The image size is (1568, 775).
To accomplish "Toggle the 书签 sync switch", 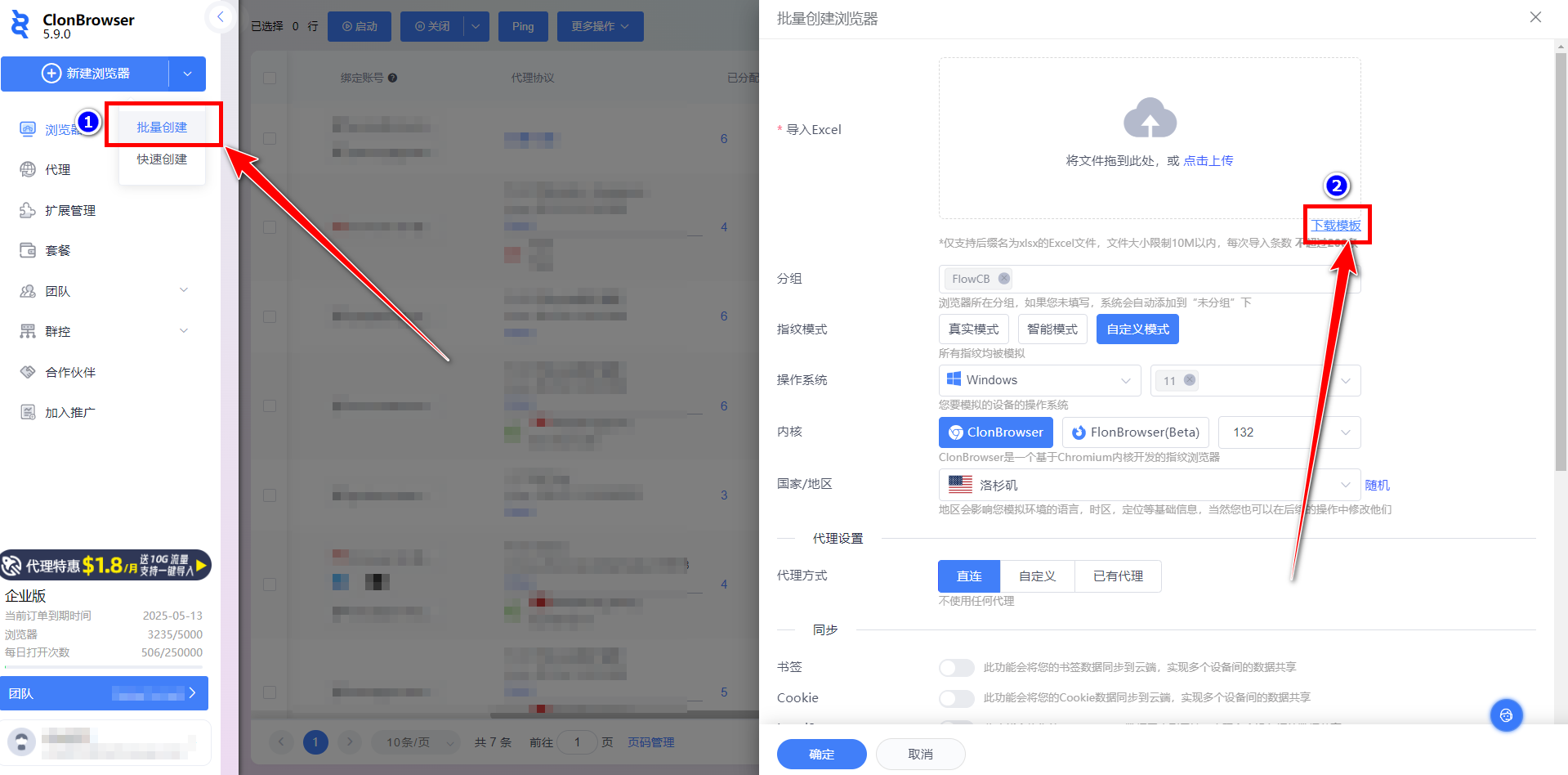I will (x=956, y=668).
